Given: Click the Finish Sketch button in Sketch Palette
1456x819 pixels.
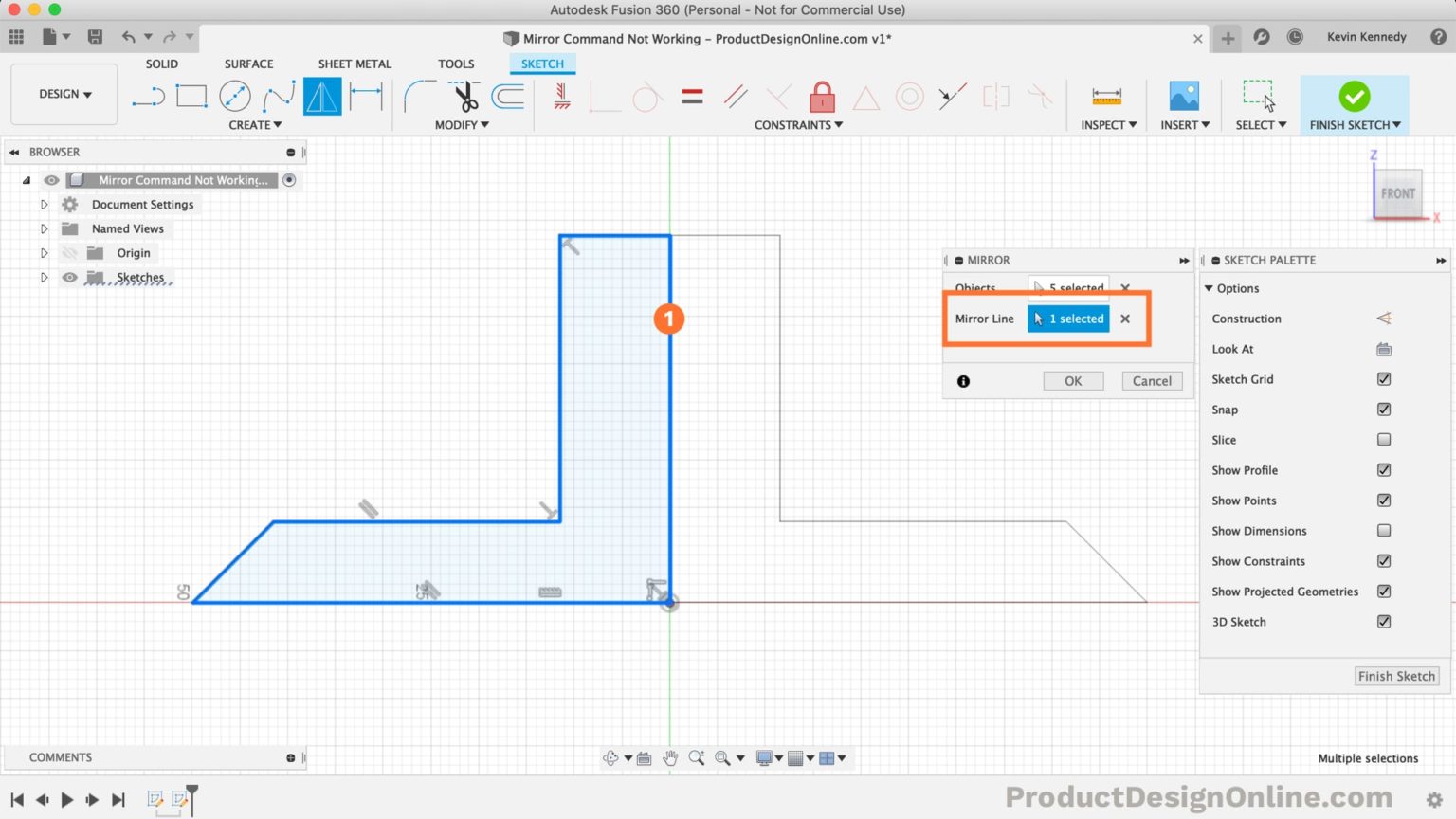Looking at the screenshot, I should pyautogui.click(x=1396, y=675).
